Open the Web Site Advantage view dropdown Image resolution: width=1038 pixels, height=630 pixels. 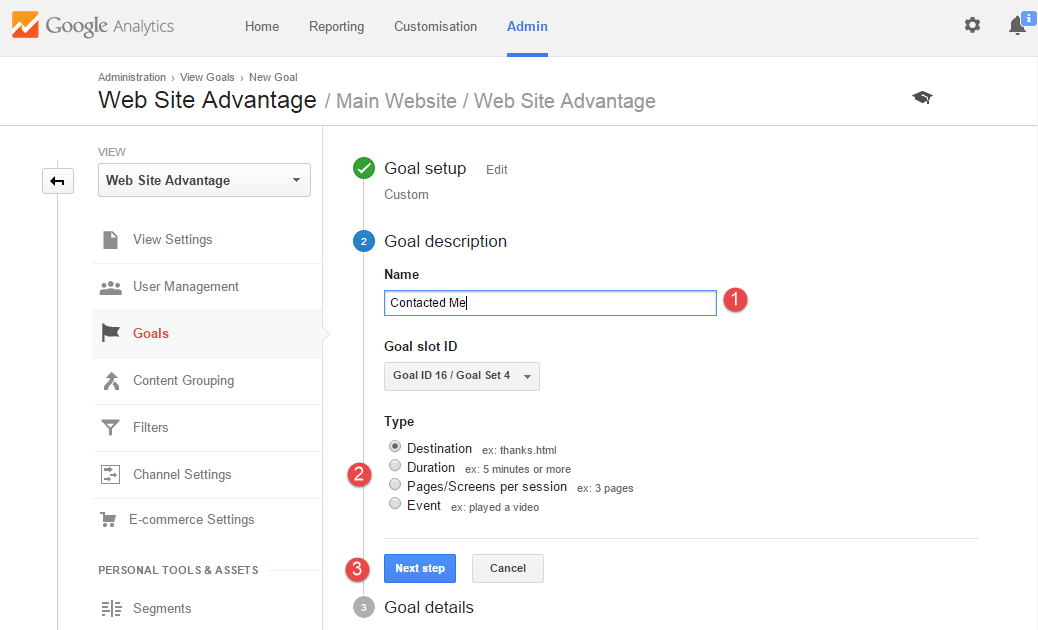204,180
